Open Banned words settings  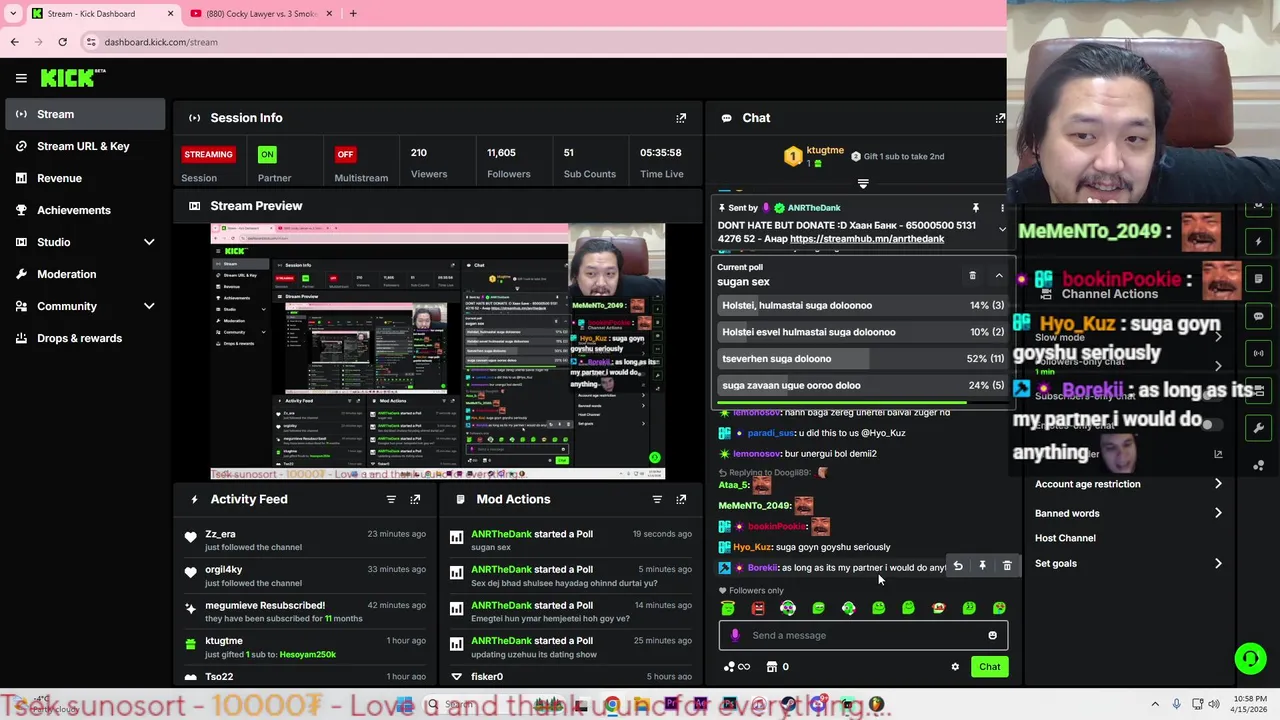pos(1128,513)
